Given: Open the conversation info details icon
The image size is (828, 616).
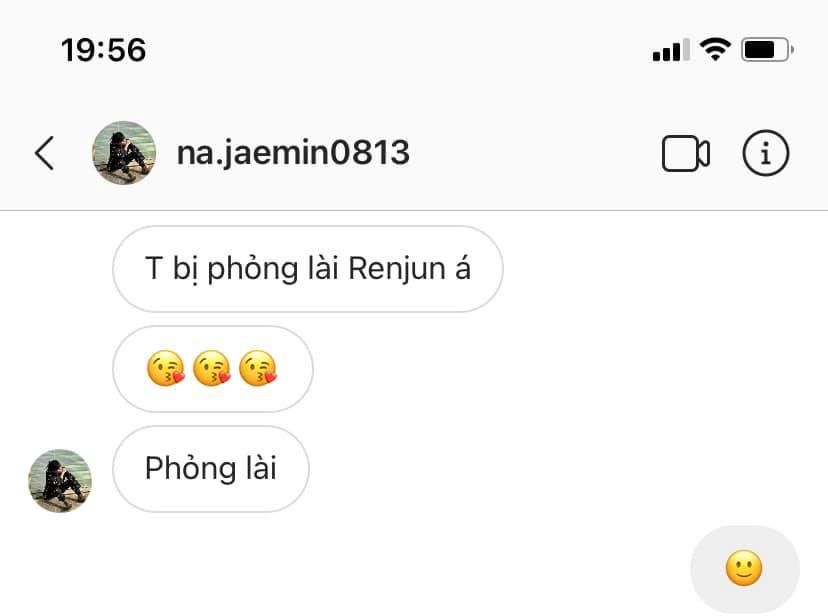Looking at the screenshot, I should (x=766, y=153).
